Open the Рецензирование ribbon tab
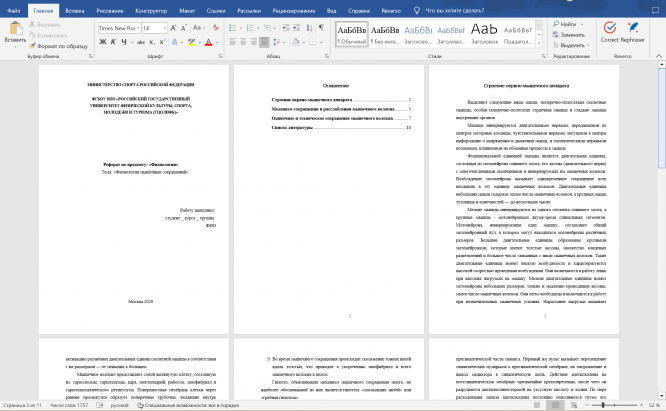This screenshot has width=666, height=411. pyautogui.click(x=294, y=11)
